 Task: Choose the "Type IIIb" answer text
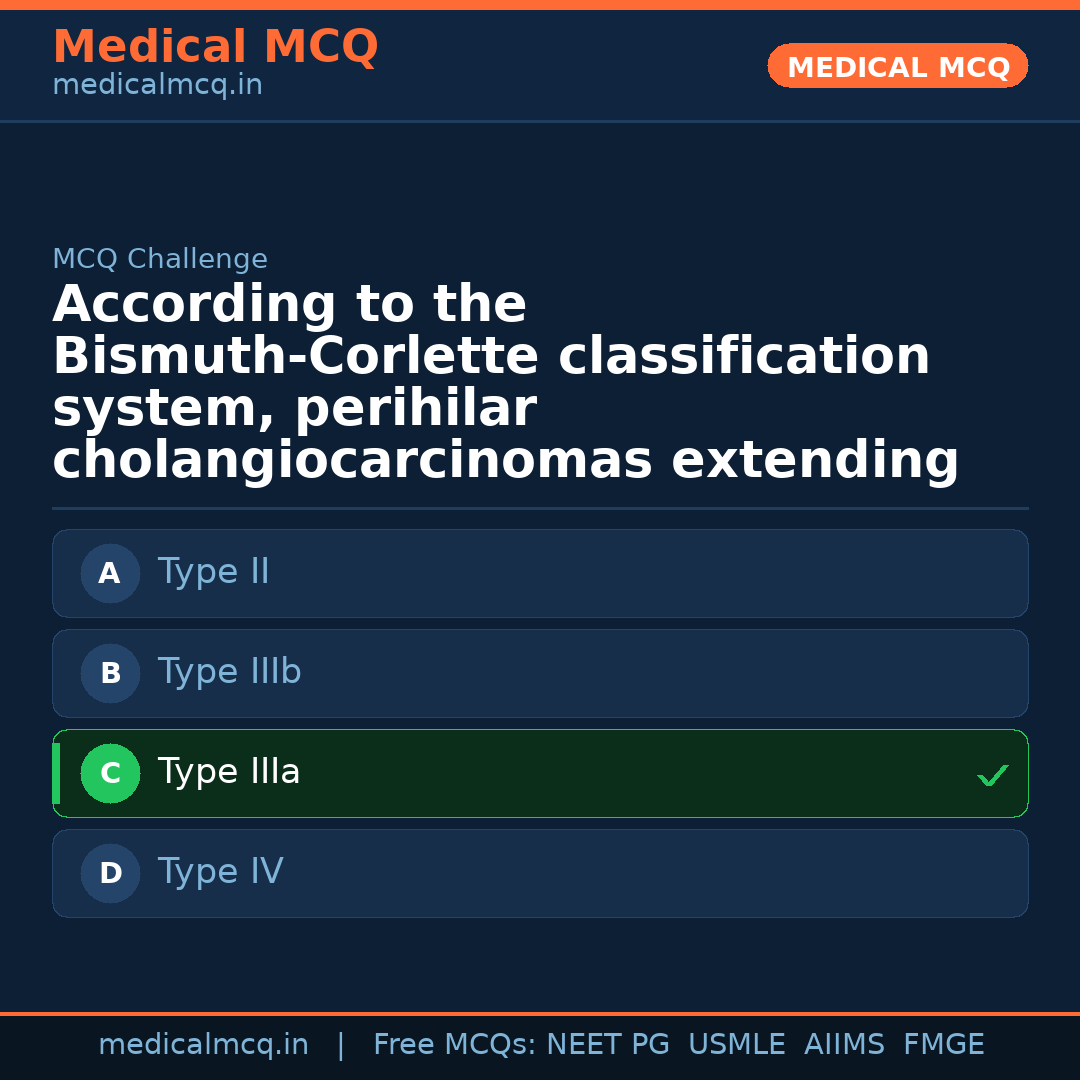pos(229,672)
